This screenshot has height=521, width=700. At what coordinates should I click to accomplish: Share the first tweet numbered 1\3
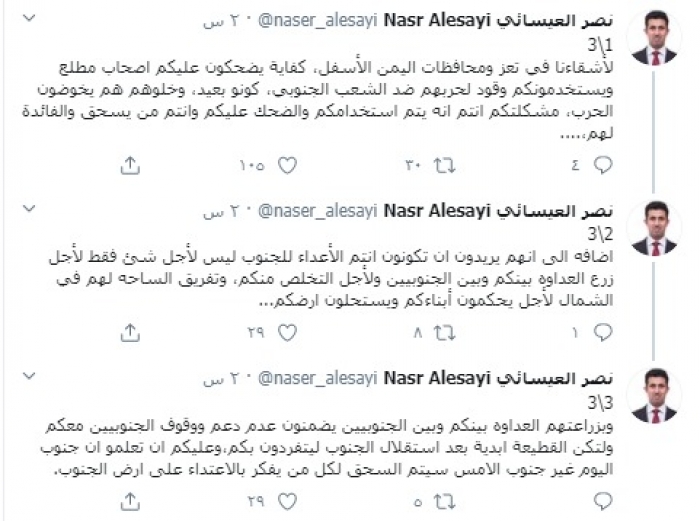tap(130, 164)
